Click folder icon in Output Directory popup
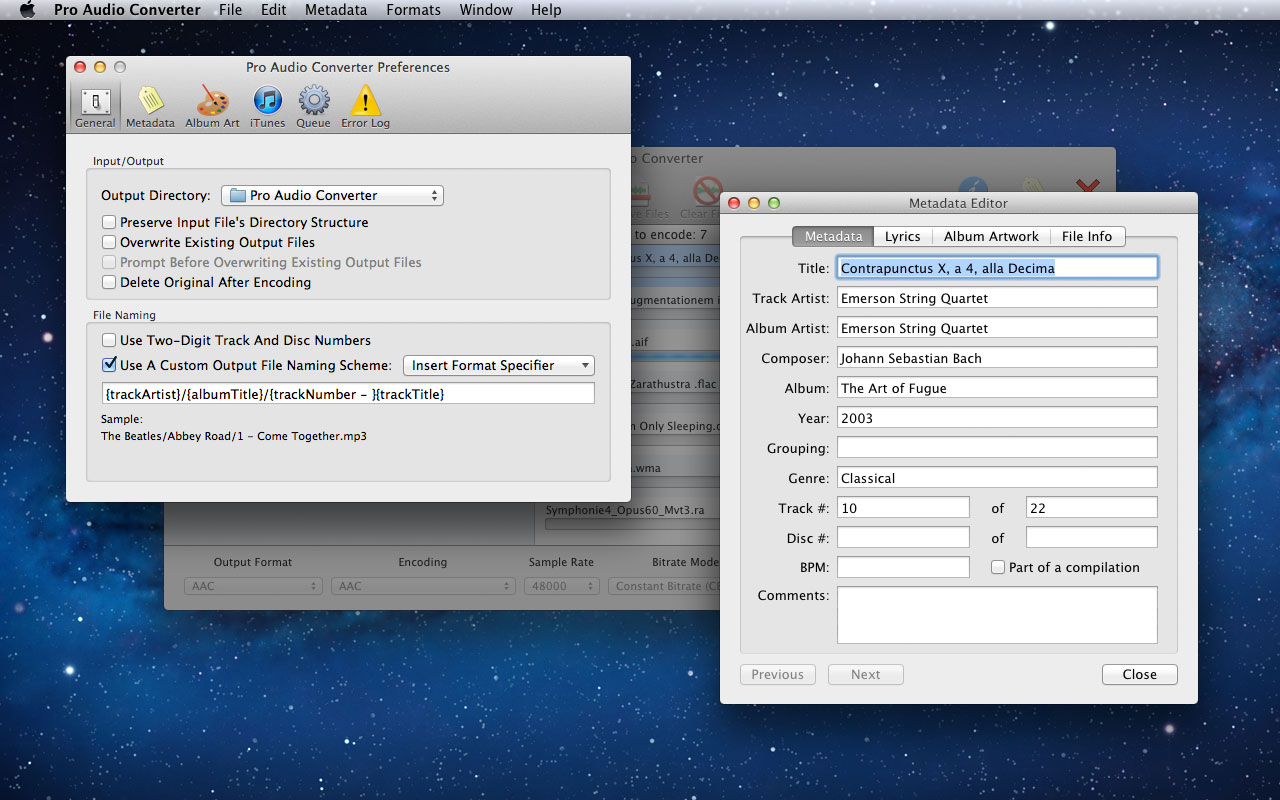The width and height of the screenshot is (1280, 800). pos(237,196)
